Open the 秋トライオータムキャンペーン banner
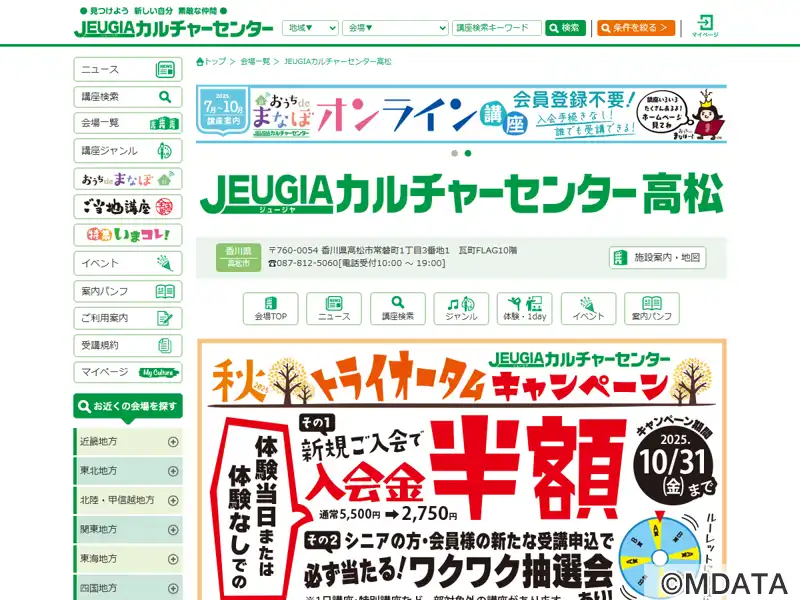The width and height of the screenshot is (800, 600). (x=461, y=469)
